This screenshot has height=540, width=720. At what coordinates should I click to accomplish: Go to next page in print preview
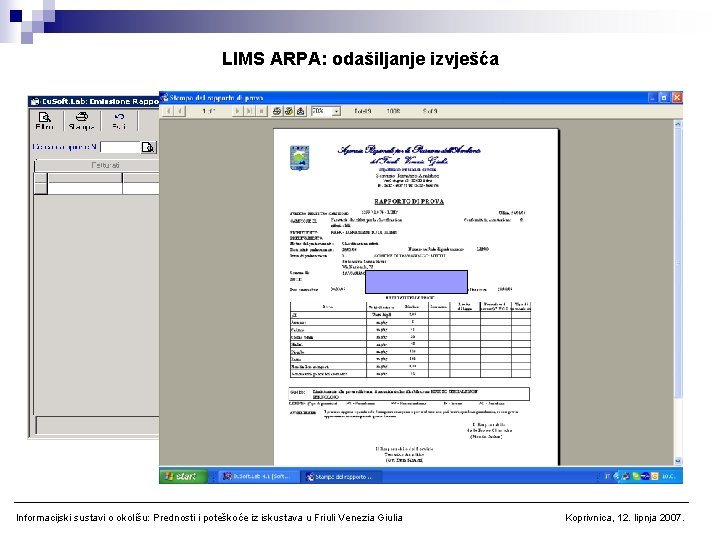point(237,111)
